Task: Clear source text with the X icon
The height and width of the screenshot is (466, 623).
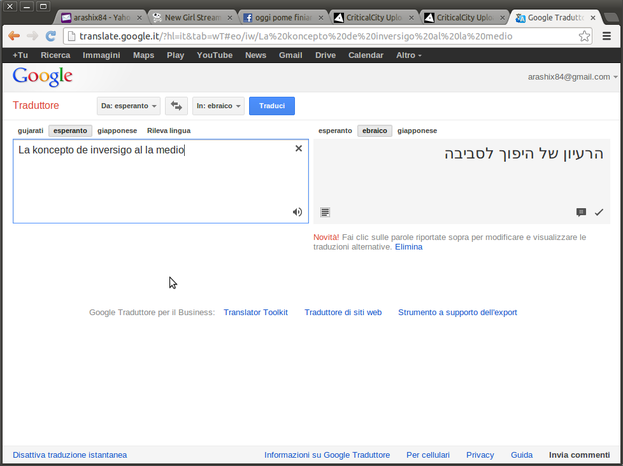Action: point(298,148)
